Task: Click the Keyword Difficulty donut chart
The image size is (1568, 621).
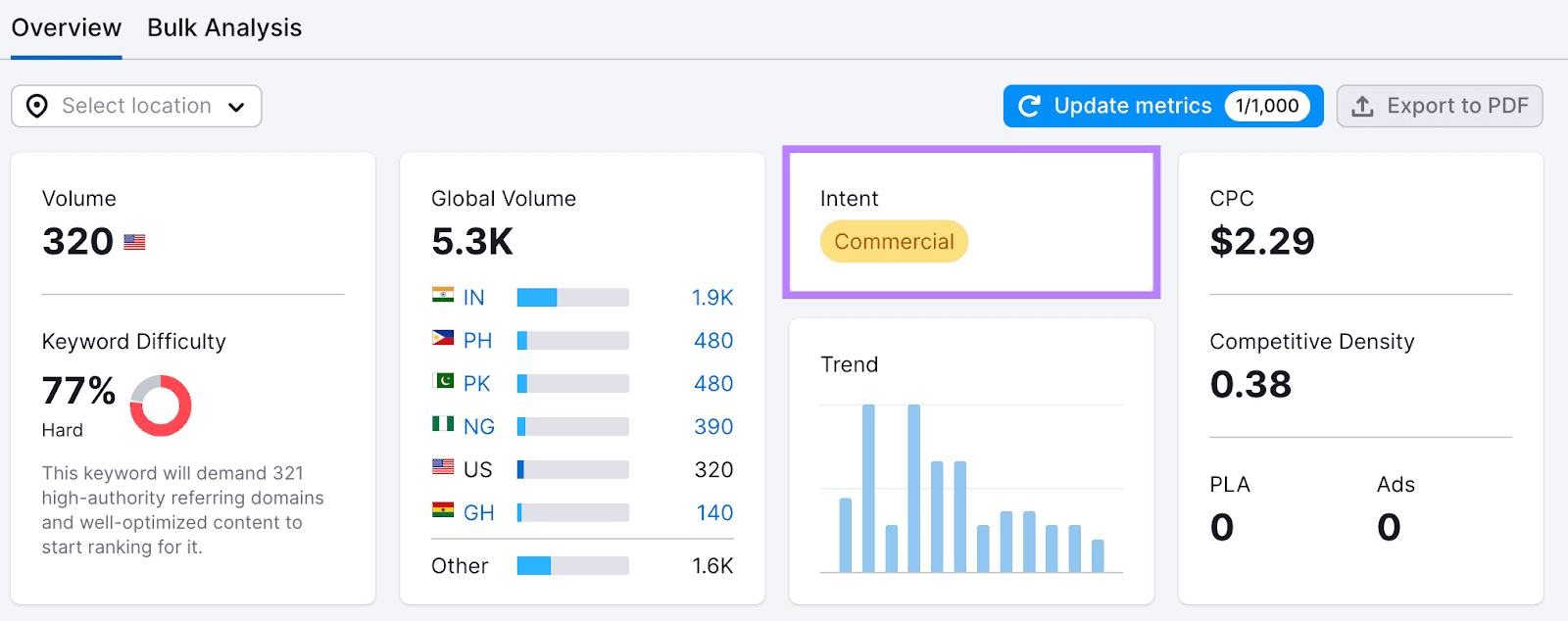Action: tap(161, 406)
